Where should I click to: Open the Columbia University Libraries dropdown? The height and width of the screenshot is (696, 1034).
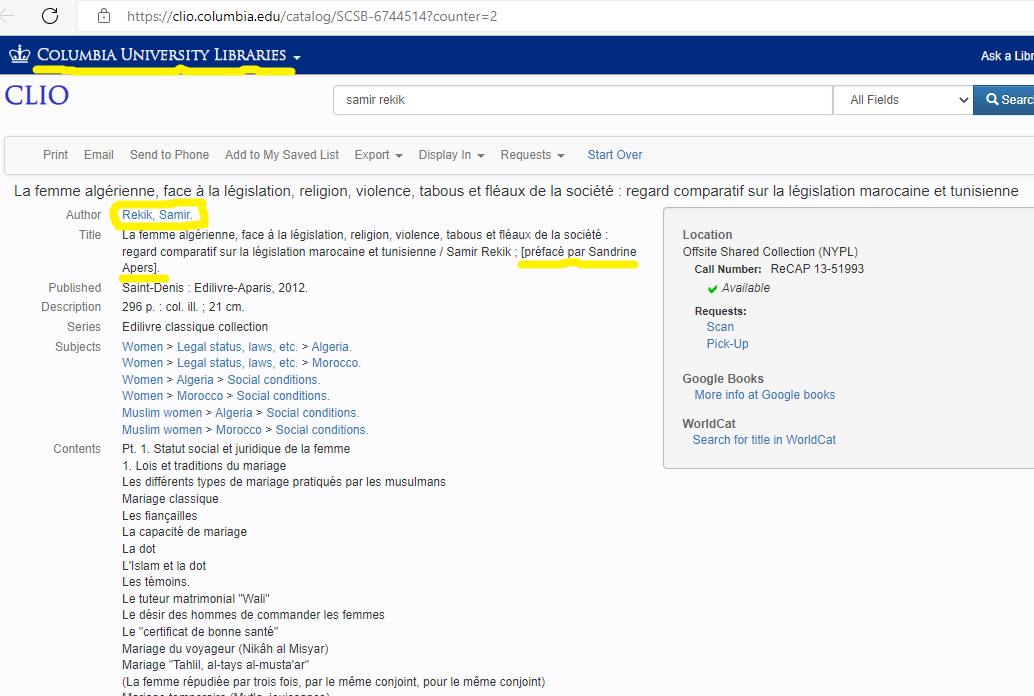(169, 55)
